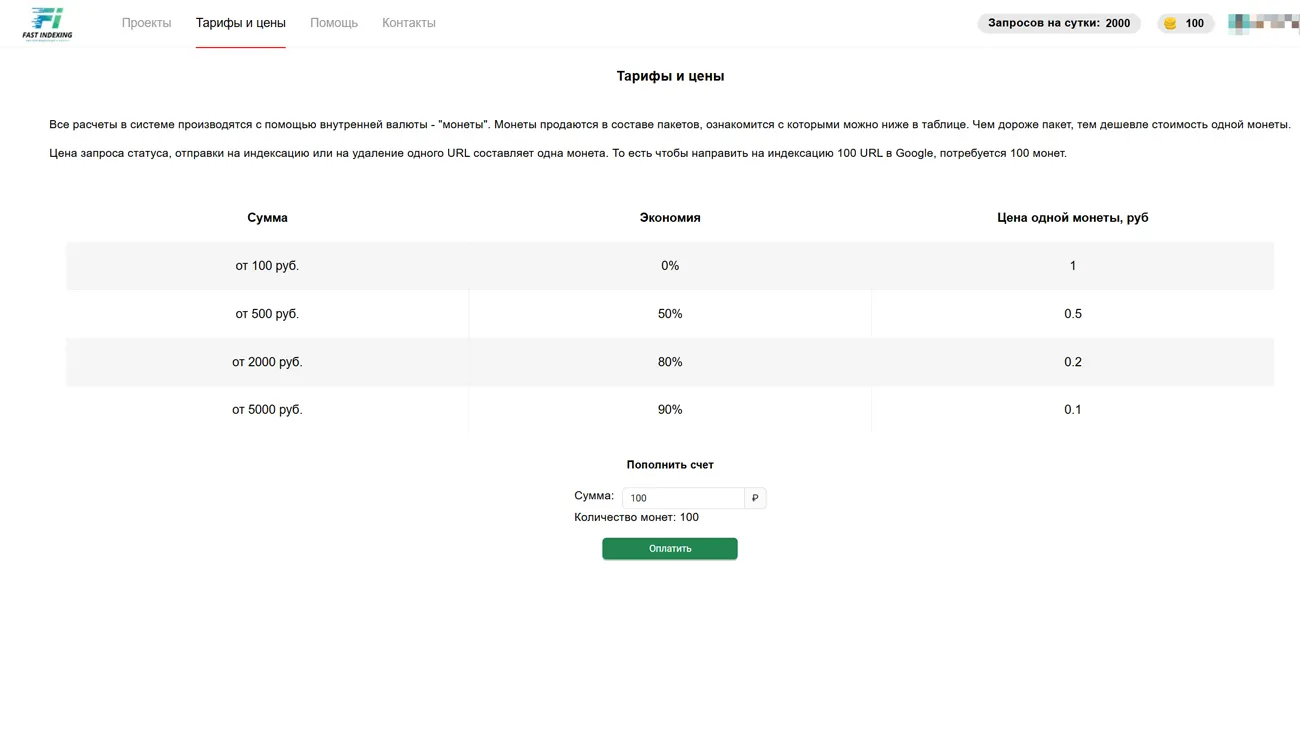
Task: Select the 'от 100 руб.' tariff row
Action: pyautogui.click(x=267, y=266)
